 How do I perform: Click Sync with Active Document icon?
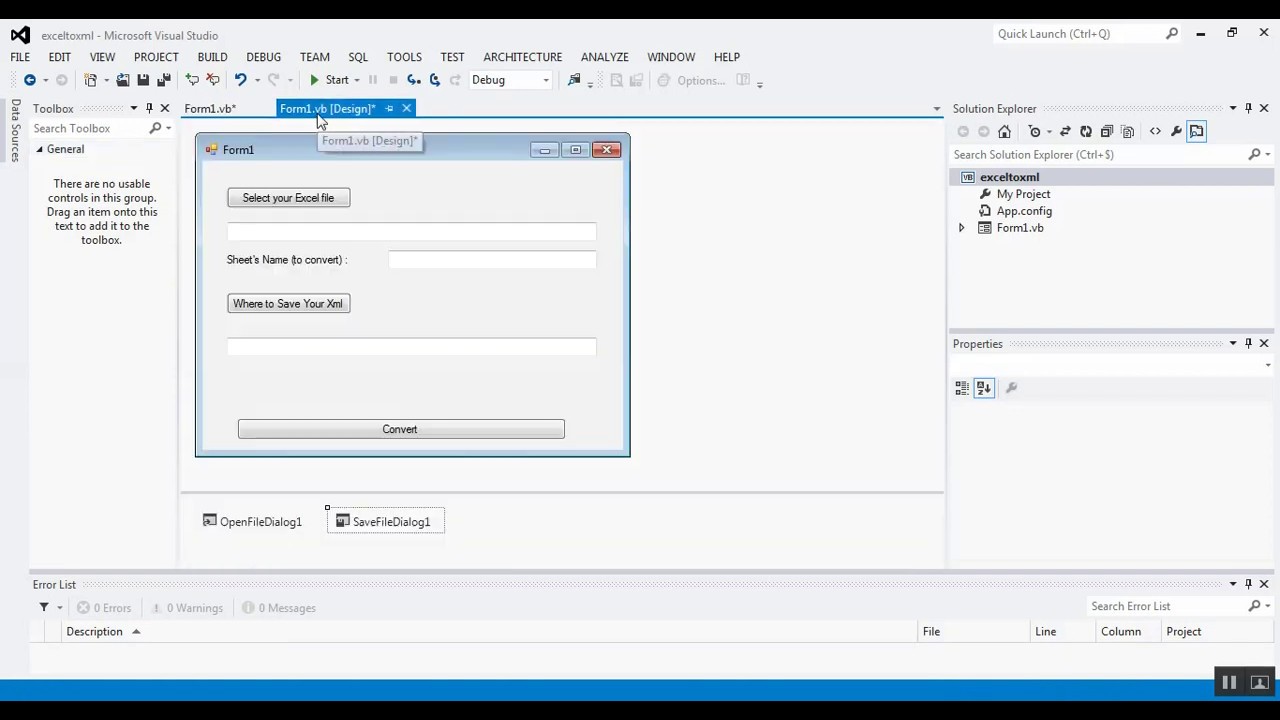coord(1065,131)
